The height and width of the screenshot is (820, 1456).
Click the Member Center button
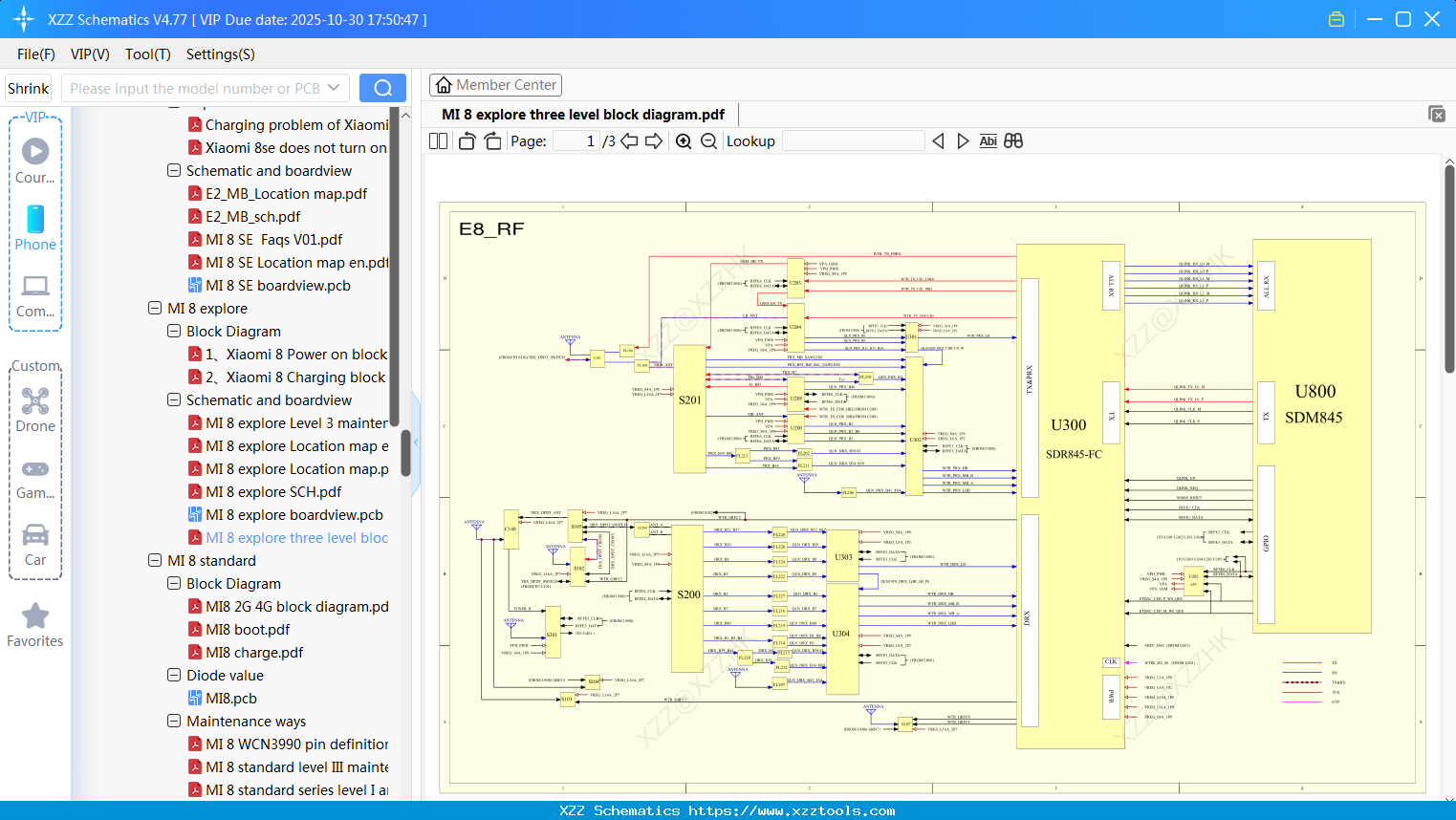495,84
